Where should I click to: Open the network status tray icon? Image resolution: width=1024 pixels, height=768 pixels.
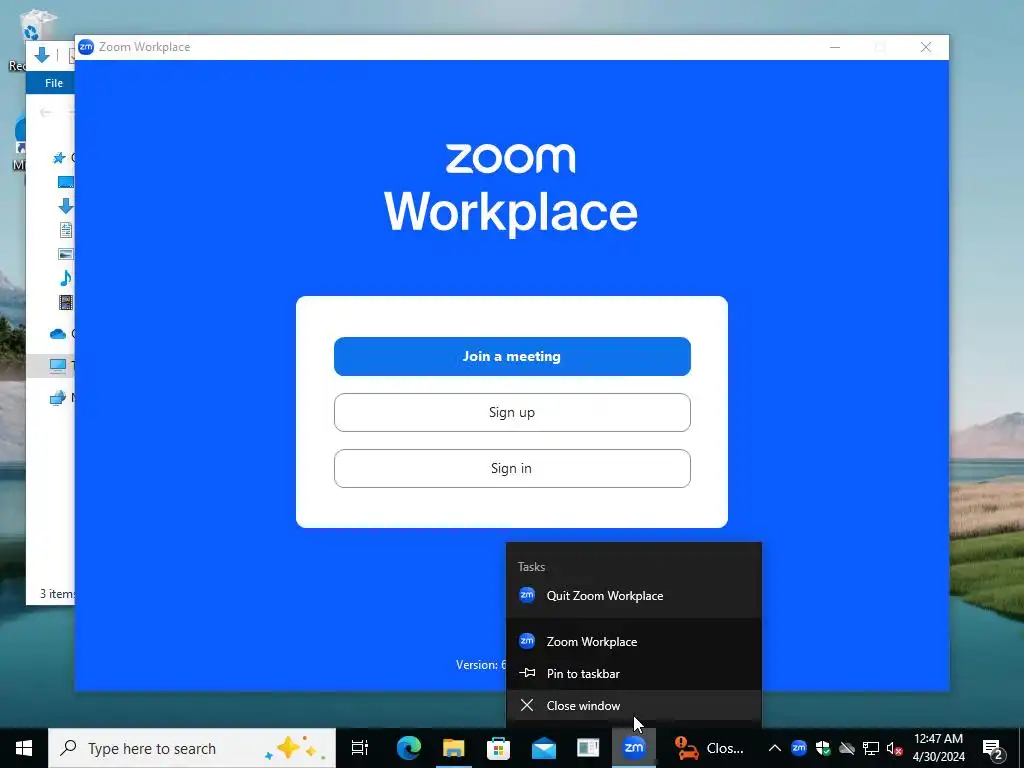click(x=871, y=748)
